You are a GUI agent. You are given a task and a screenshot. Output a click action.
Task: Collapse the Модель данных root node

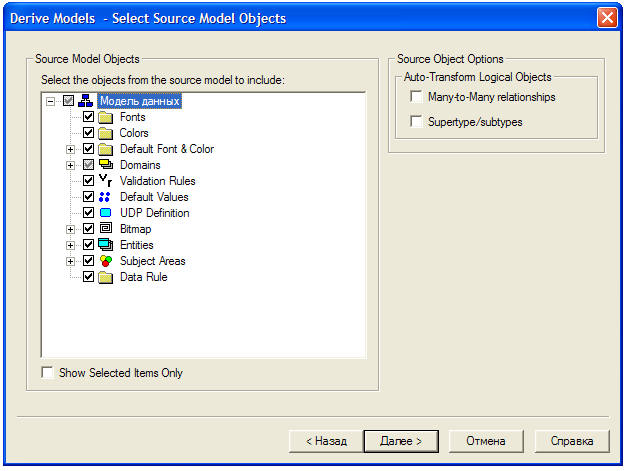[50, 101]
